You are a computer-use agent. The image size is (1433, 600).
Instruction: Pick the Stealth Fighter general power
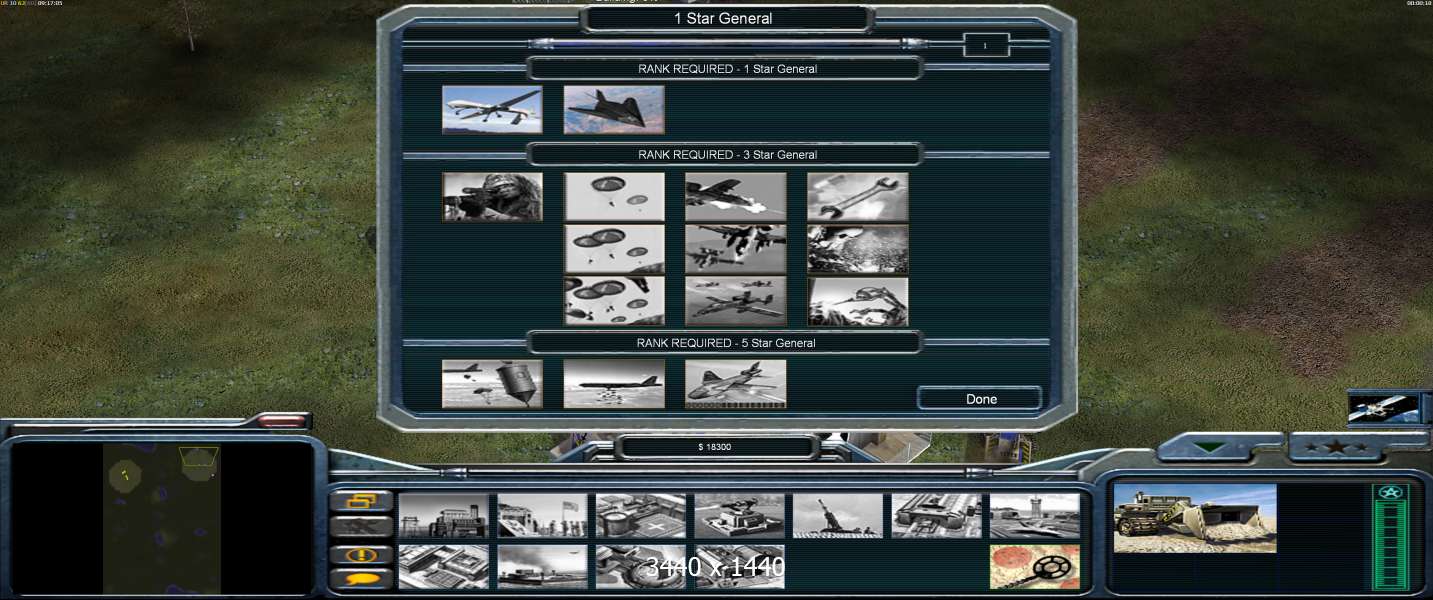614,110
